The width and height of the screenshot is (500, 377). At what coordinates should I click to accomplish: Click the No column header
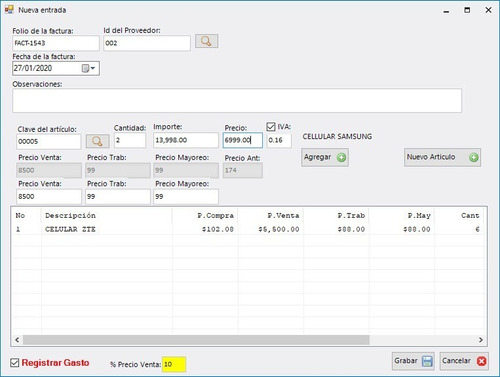(x=27, y=216)
